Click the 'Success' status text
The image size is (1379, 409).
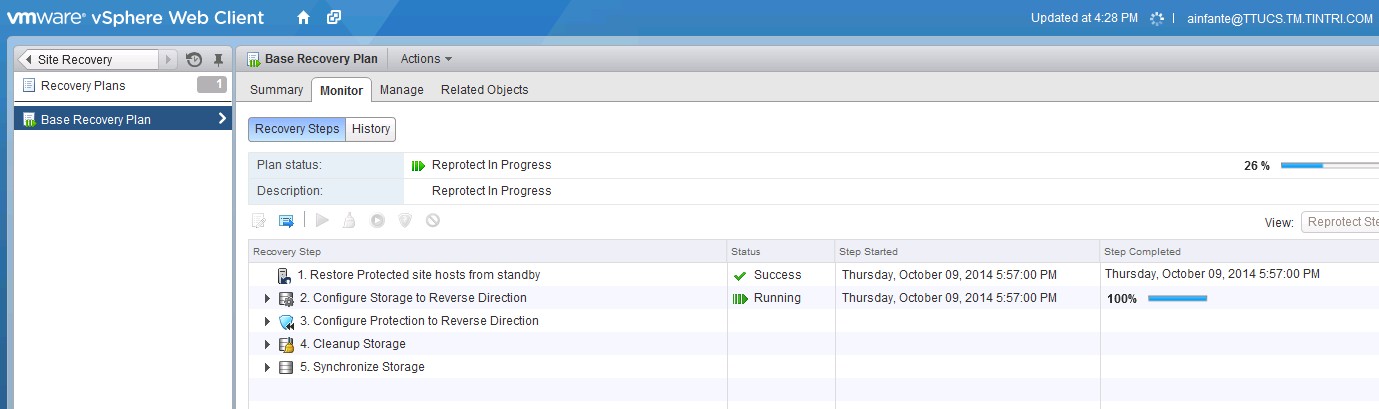click(x=777, y=275)
